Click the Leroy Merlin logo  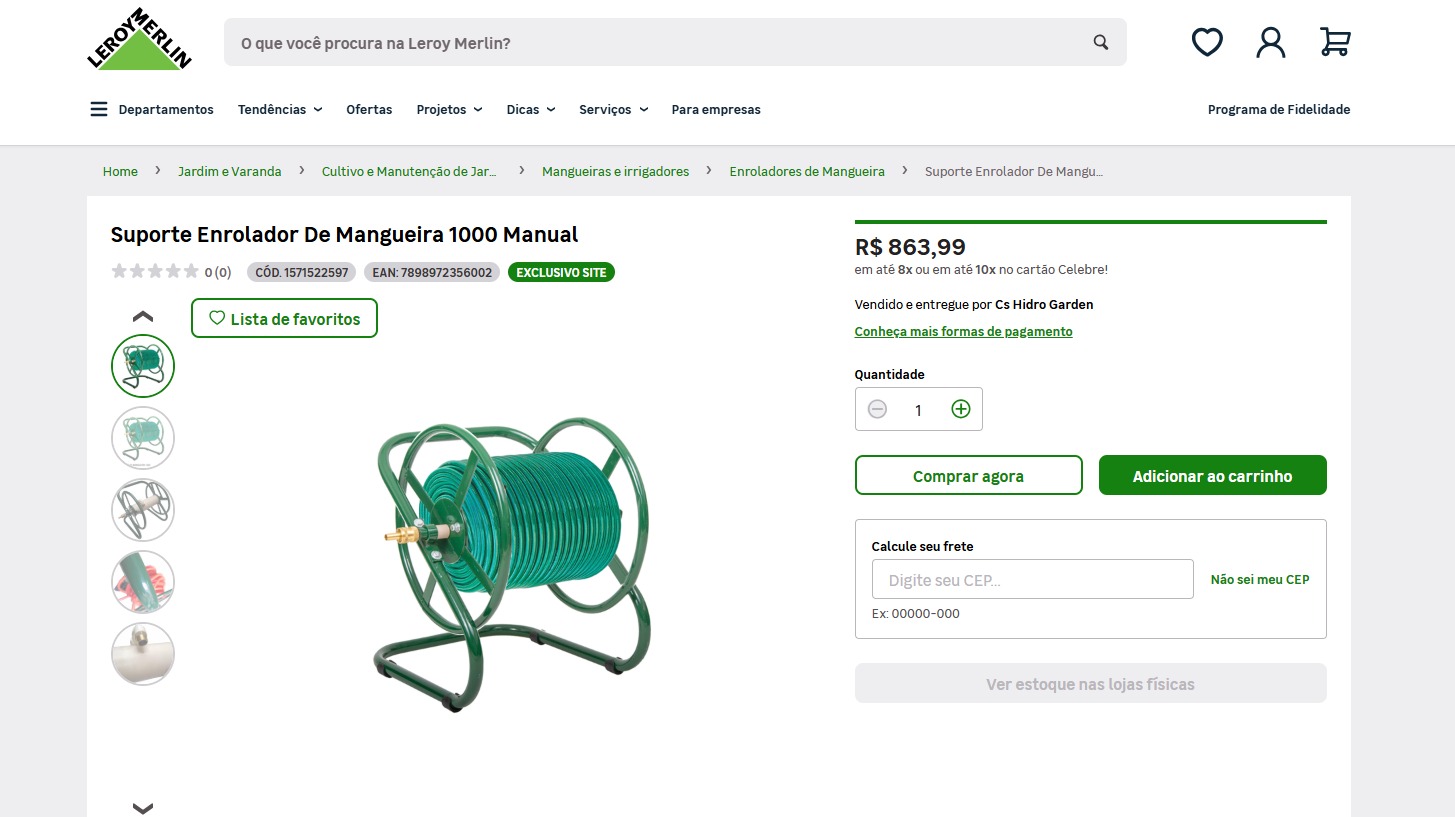tap(139, 41)
